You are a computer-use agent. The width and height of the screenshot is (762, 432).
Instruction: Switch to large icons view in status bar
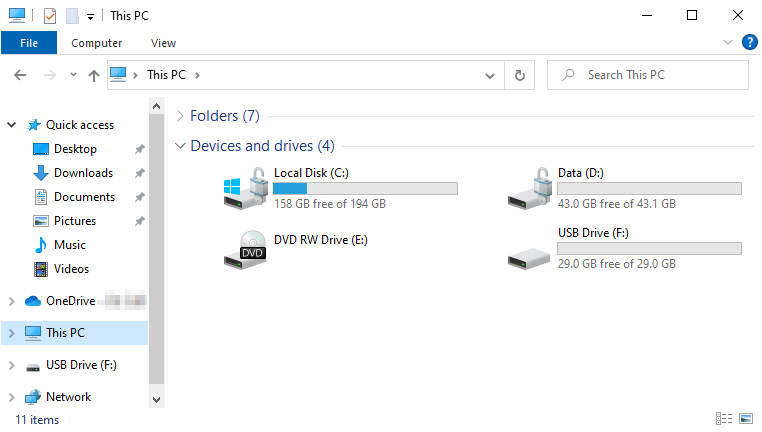click(x=745, y=418)
